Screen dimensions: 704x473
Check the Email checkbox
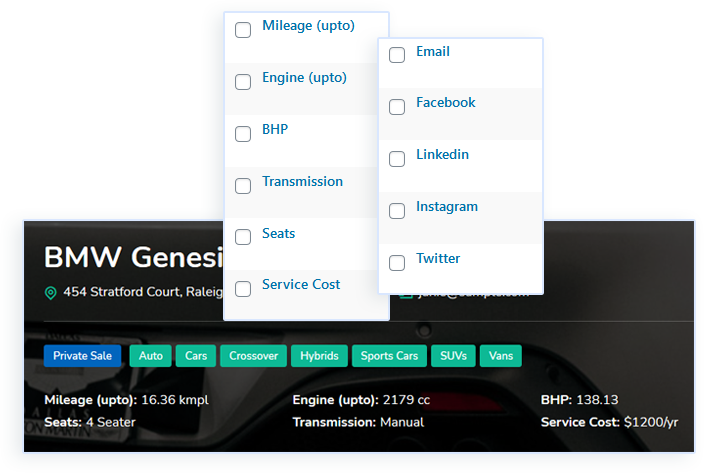397,55
